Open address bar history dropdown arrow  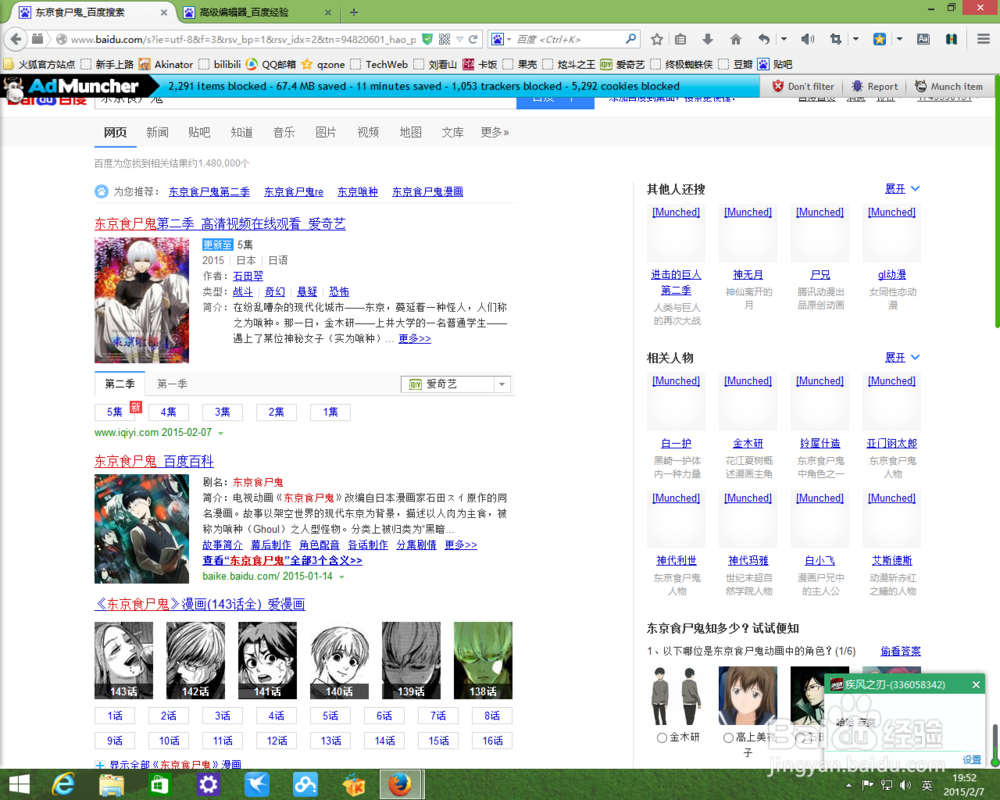pyautogui.click(x=459, y=39)
